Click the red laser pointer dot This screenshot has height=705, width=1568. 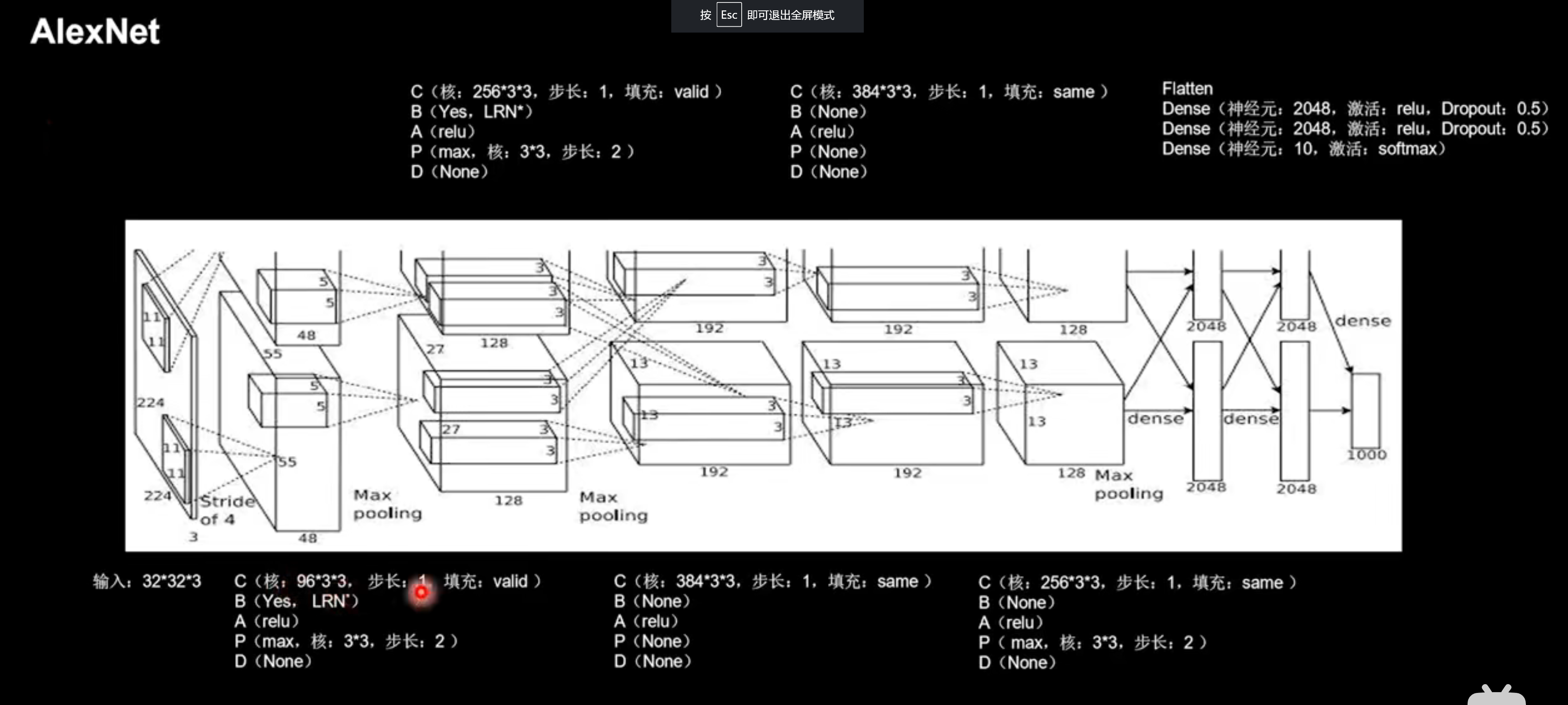click(421, 591)
